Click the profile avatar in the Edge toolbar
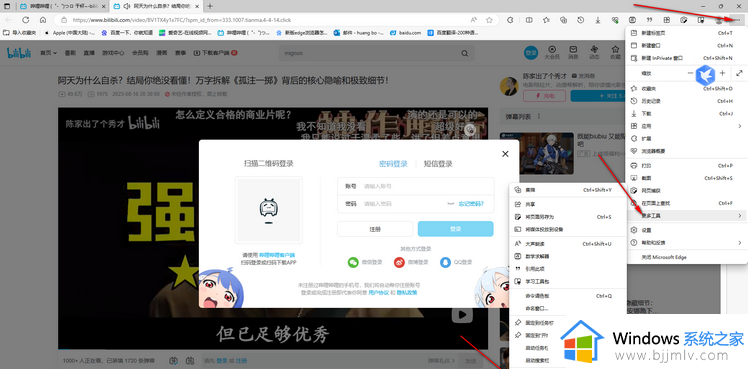 click(719, 20)
